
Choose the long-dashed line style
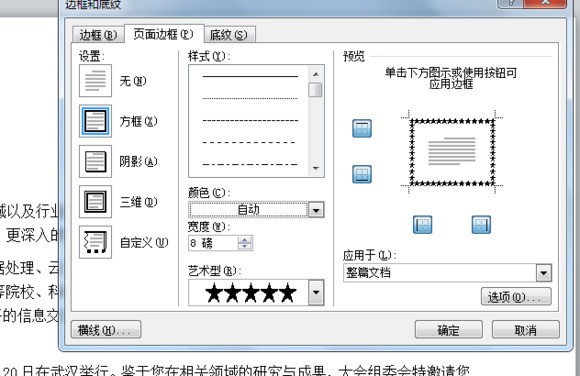pyautogui.click(x=249, y=142)
